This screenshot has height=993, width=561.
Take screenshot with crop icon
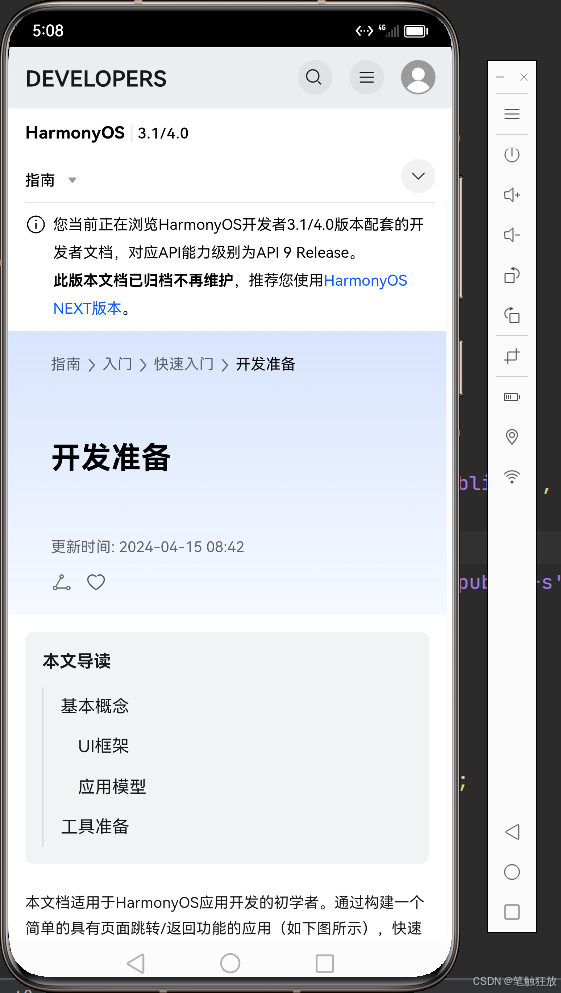point(512,356)
